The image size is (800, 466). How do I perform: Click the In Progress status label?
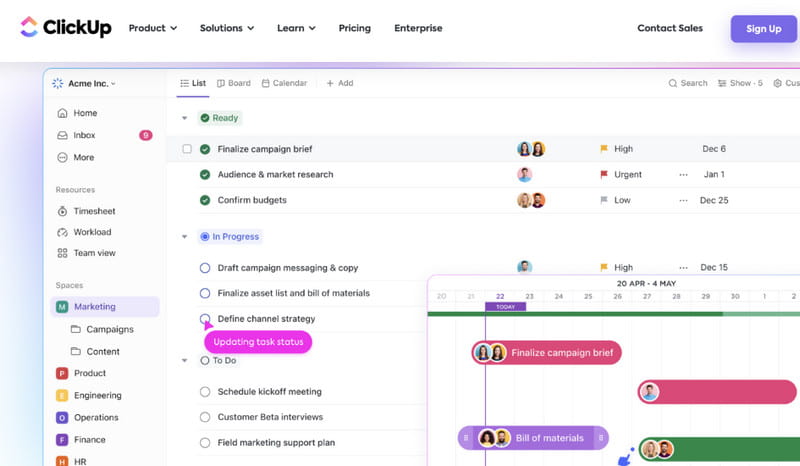tap(230, 237)
